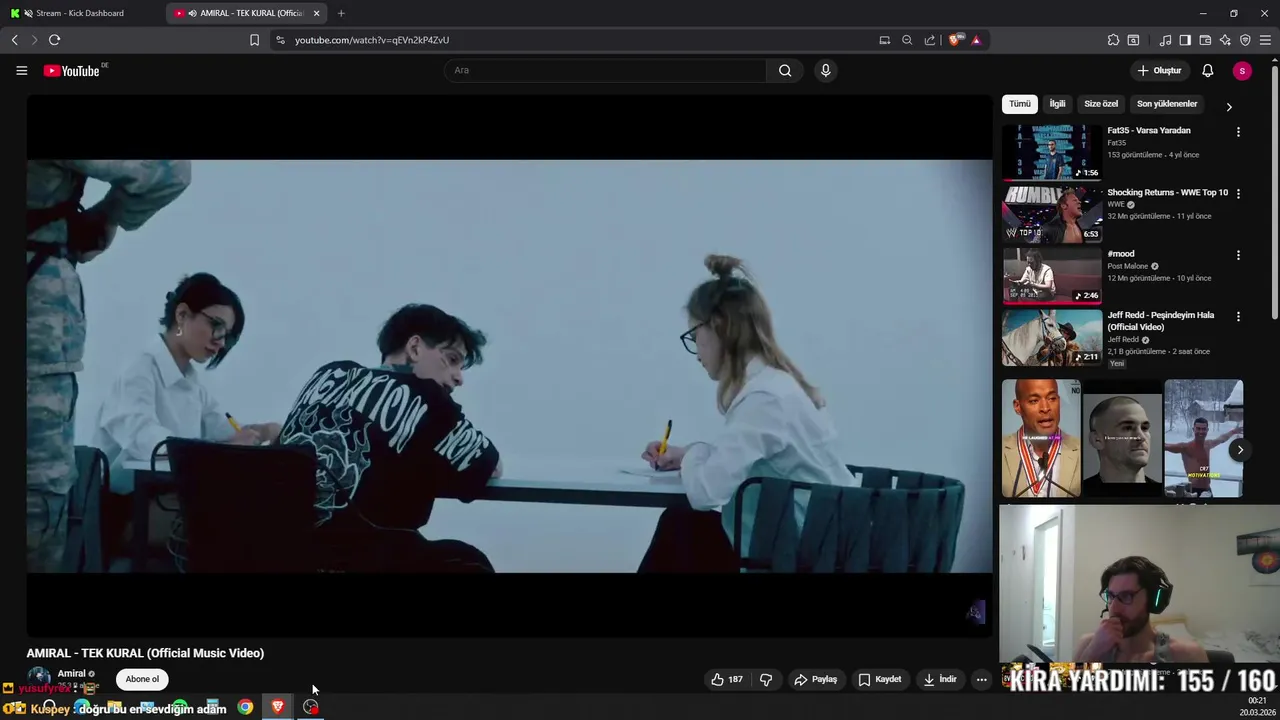
Task: Open options for the #mood video
Action: click(x=1238, y=255)
